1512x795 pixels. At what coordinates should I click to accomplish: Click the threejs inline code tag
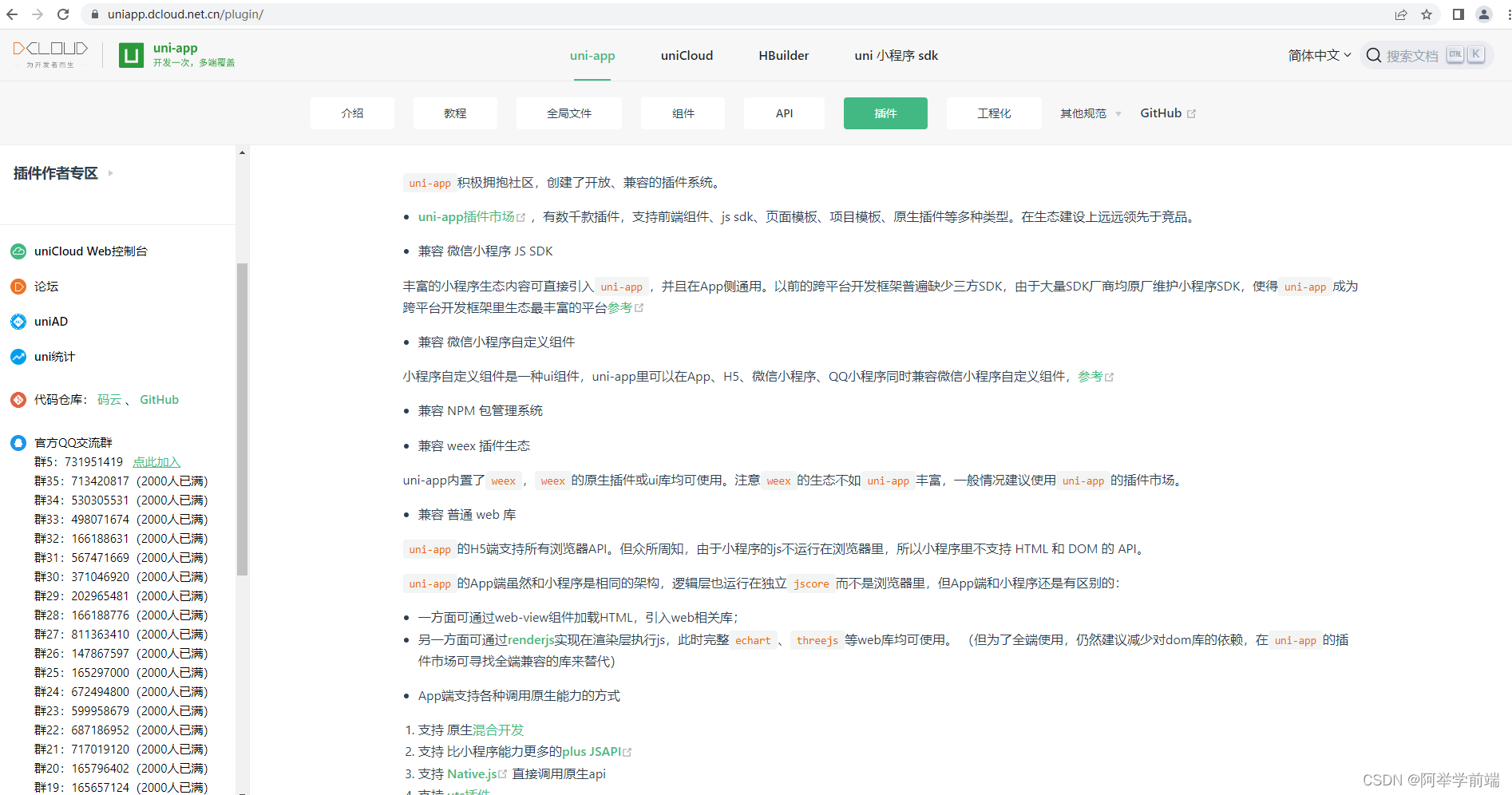tap(817, 640)
